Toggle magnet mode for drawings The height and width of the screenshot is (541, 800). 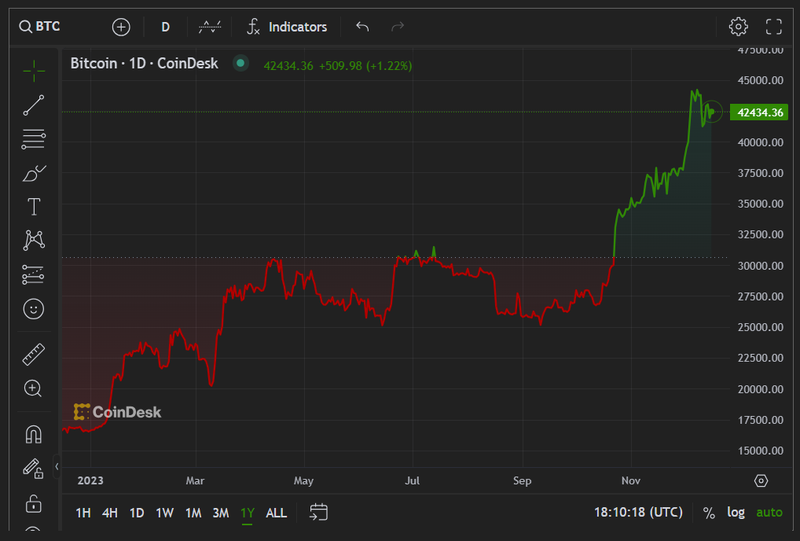tap(33, 434)
